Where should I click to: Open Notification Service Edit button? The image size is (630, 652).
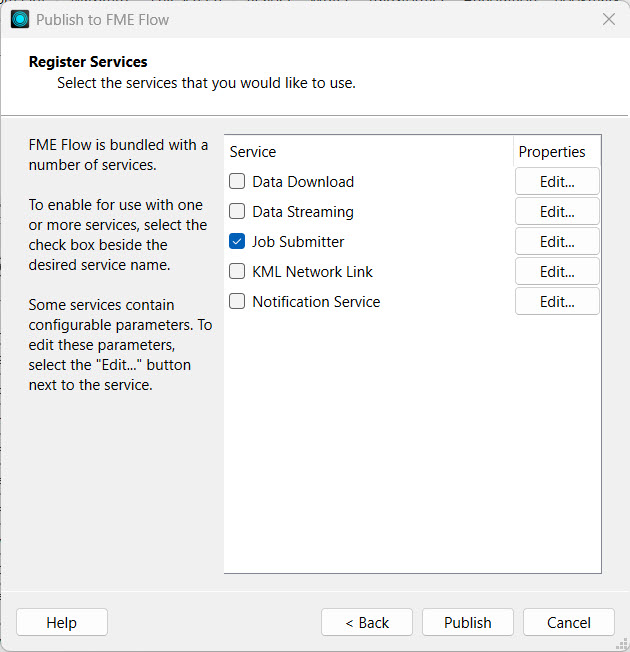point(557,302)
